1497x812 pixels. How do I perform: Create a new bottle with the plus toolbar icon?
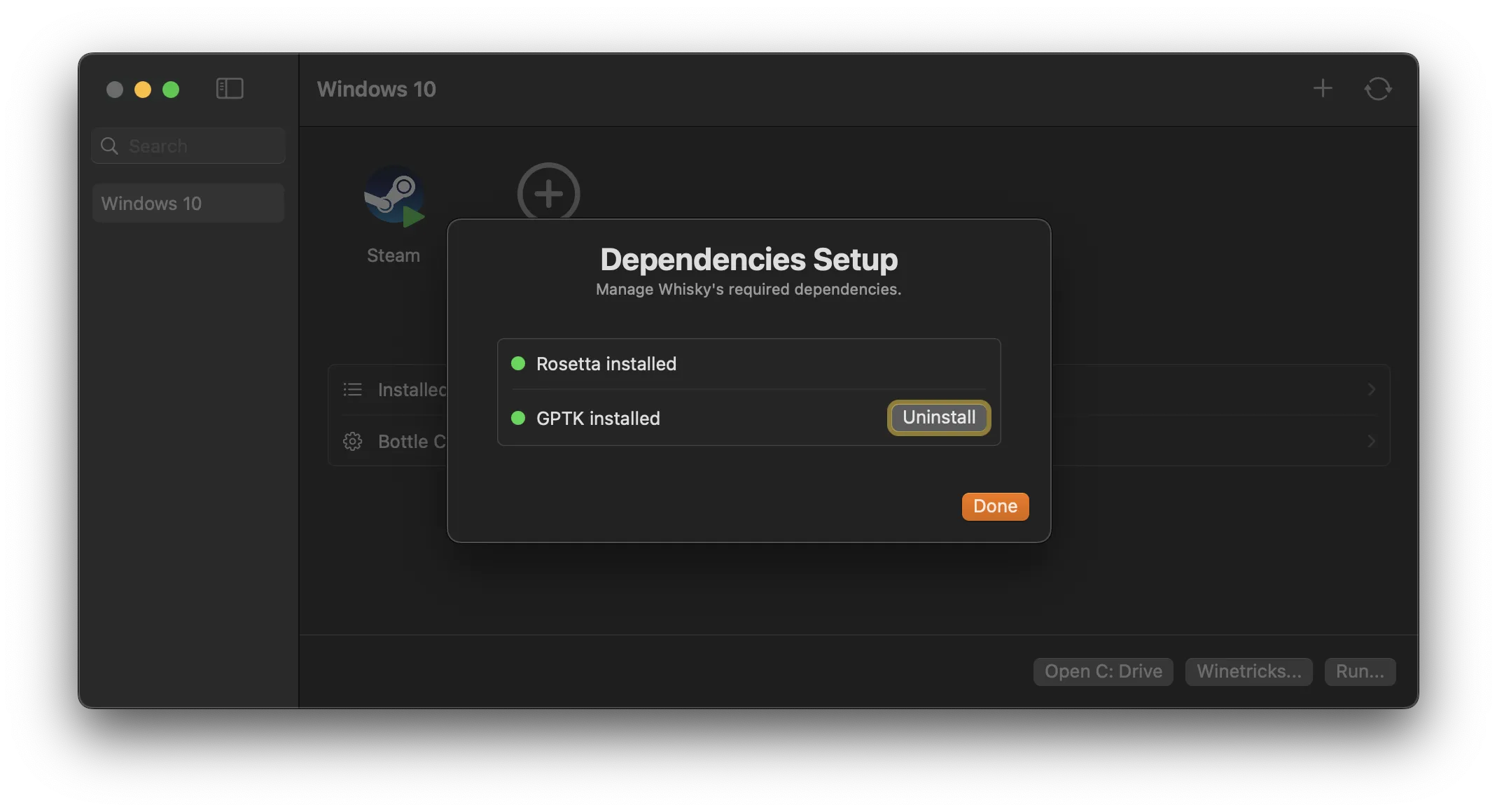click(1323, 88)
